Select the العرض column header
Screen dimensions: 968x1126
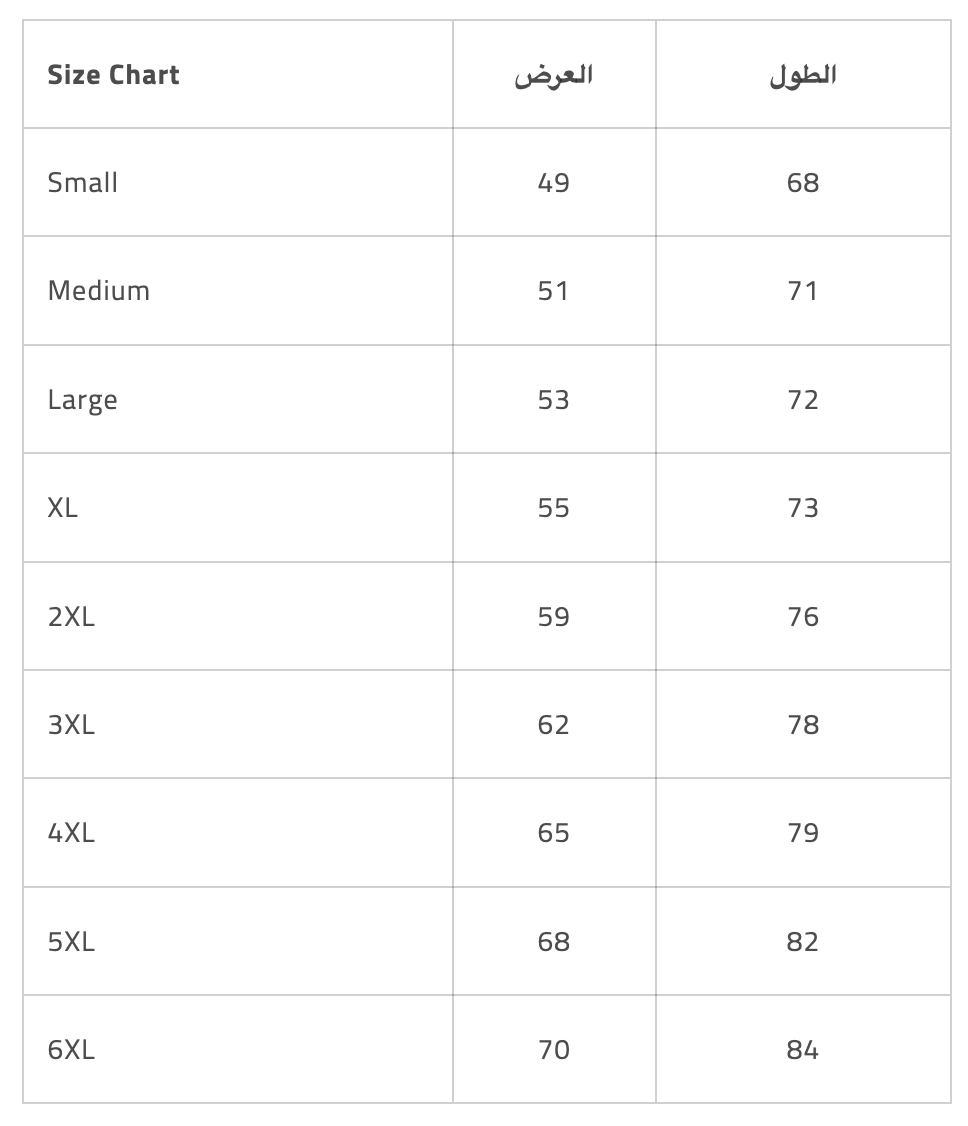click(553, 75)
